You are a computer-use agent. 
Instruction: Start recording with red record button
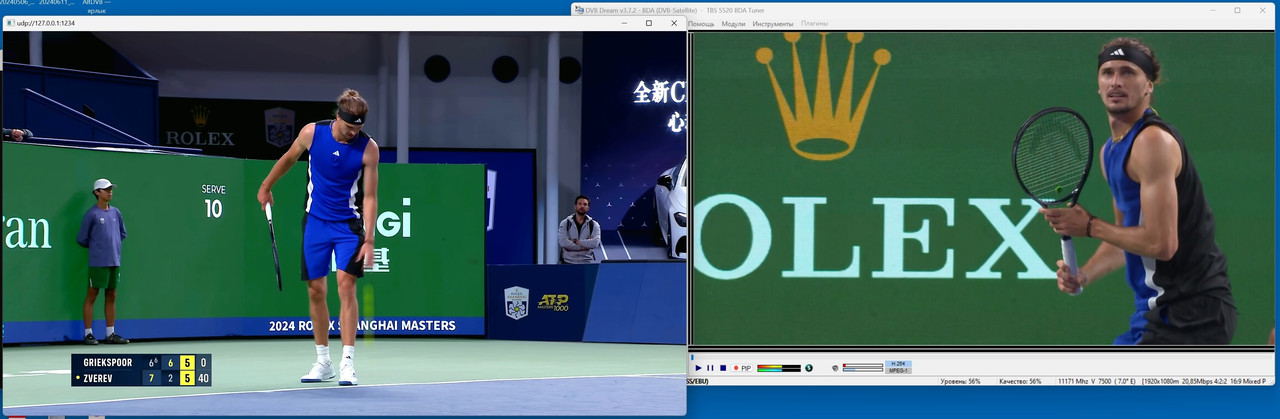click(x=736, y=368)
